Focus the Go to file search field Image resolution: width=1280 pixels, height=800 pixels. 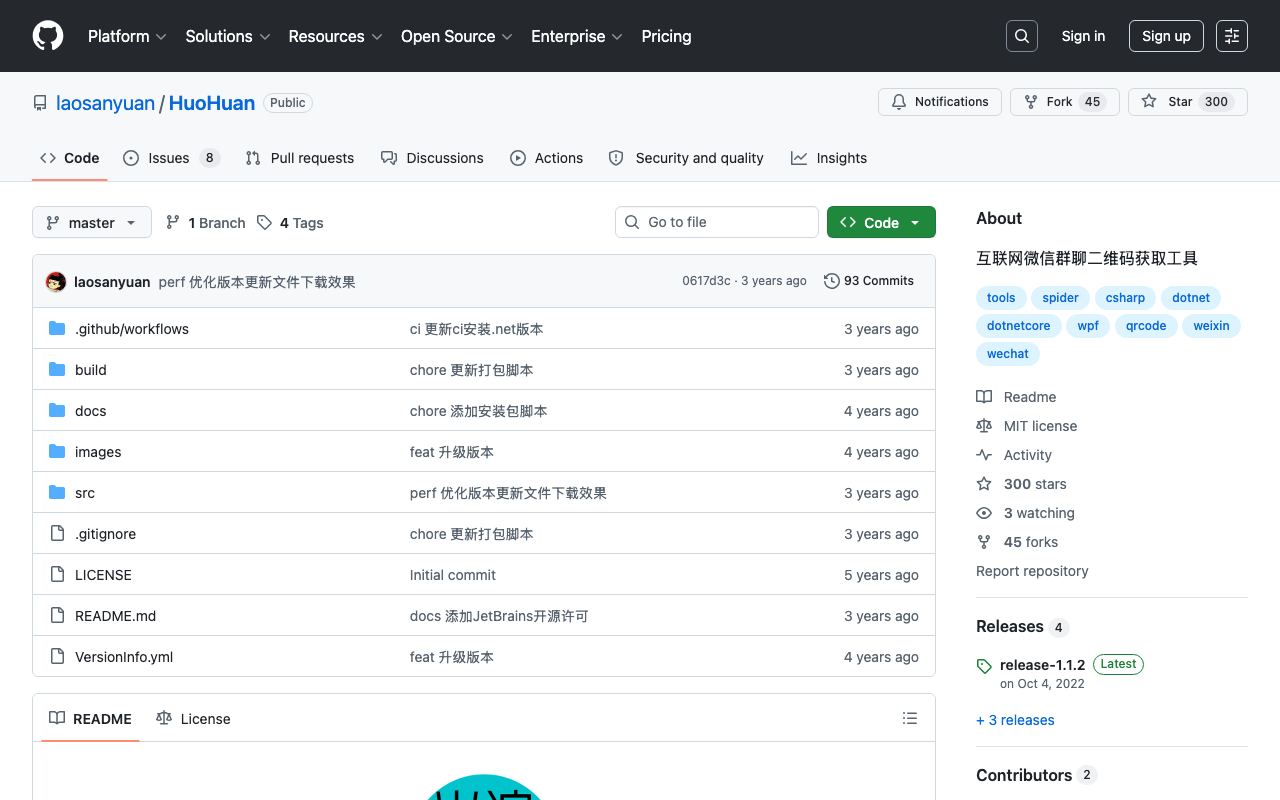[717, 222]
